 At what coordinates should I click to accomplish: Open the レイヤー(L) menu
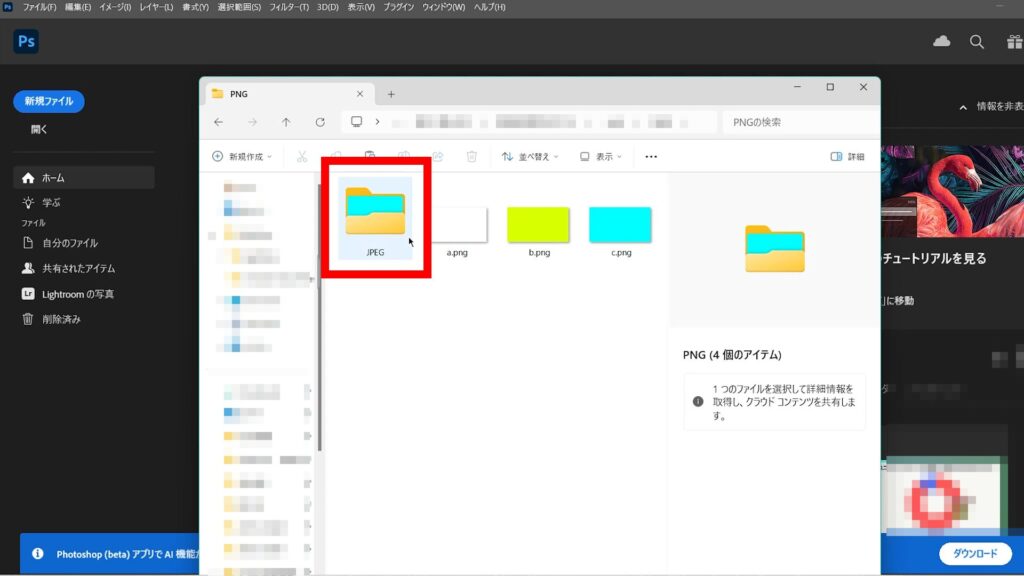click(x=156, y=7)
